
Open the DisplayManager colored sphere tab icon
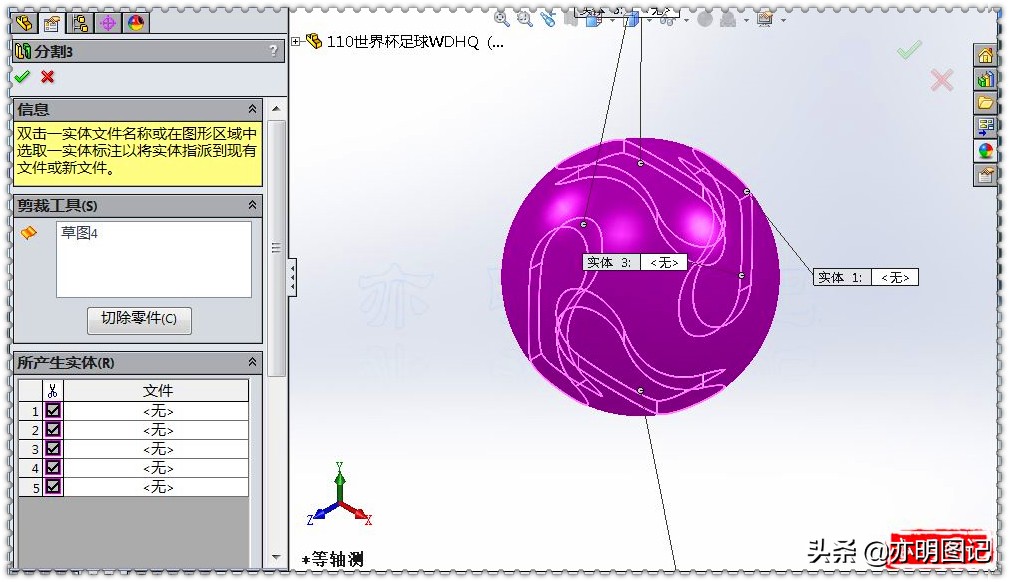134,22
